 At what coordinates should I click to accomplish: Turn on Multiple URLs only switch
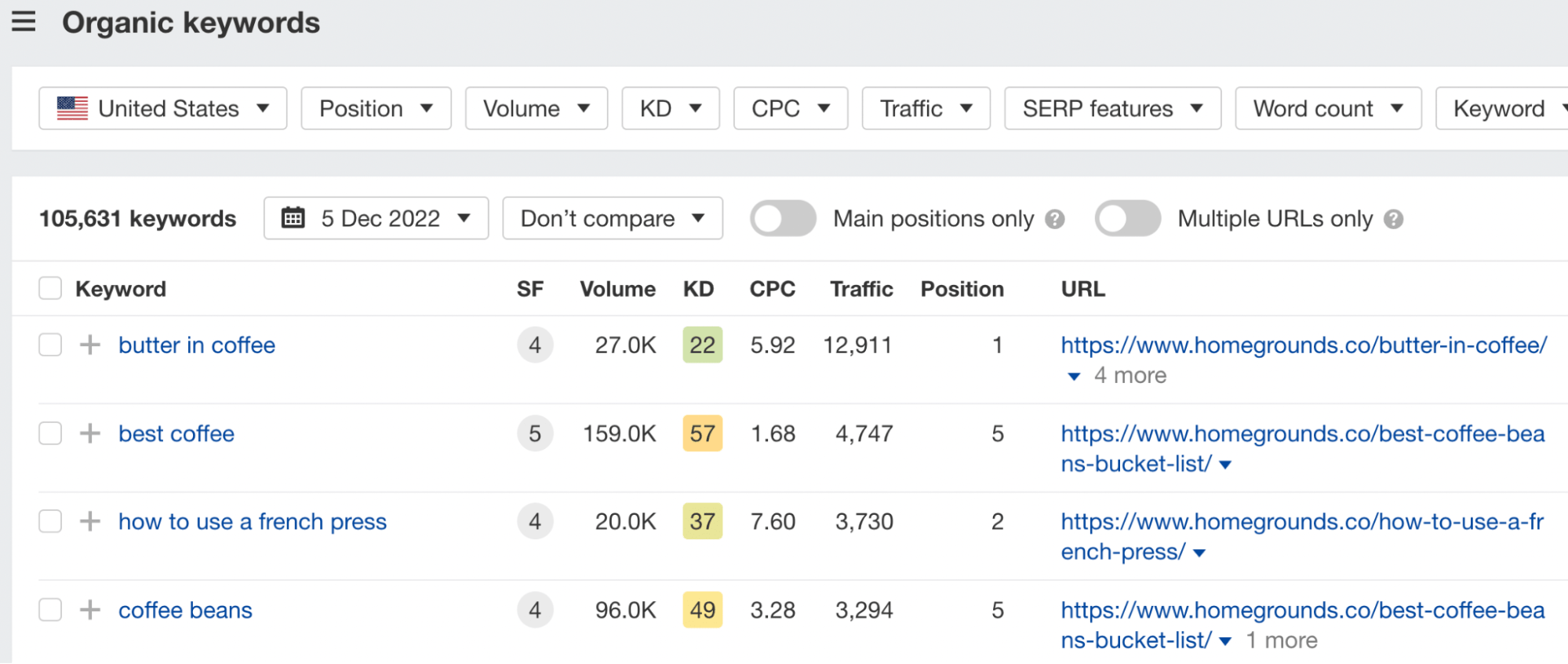[1127, 218]
